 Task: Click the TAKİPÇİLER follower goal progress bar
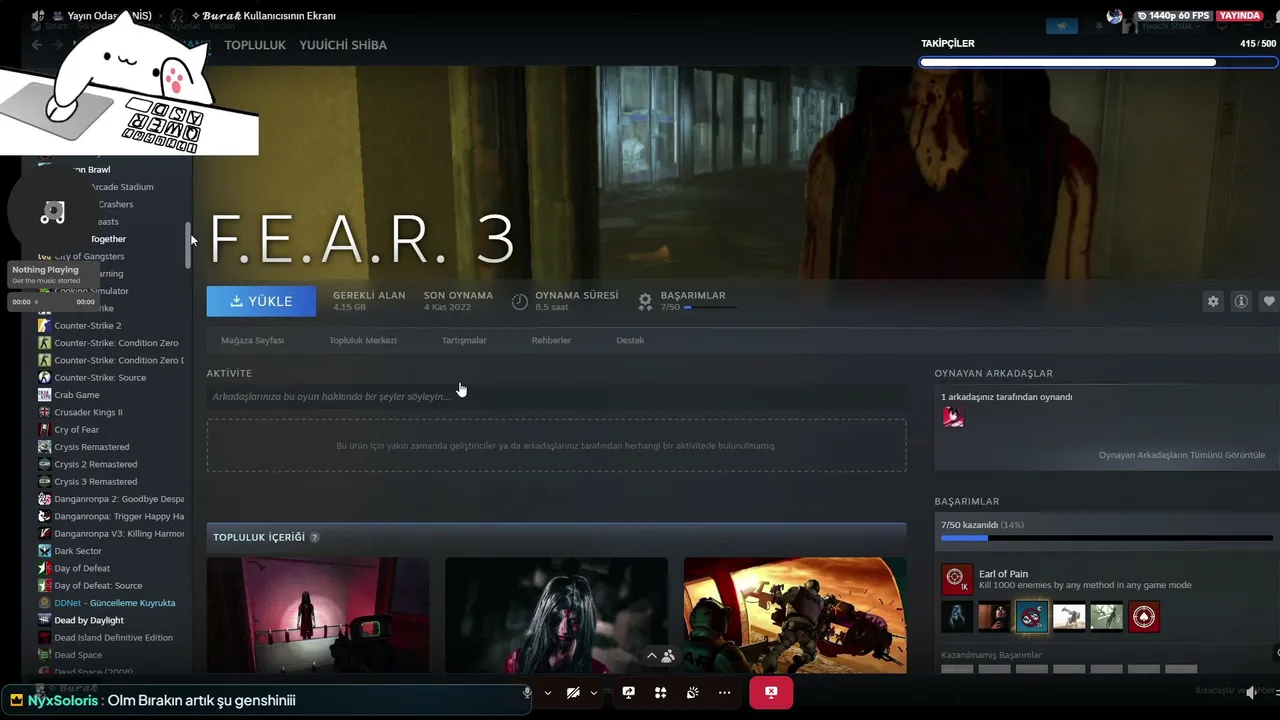click(x=1098, y=62)
